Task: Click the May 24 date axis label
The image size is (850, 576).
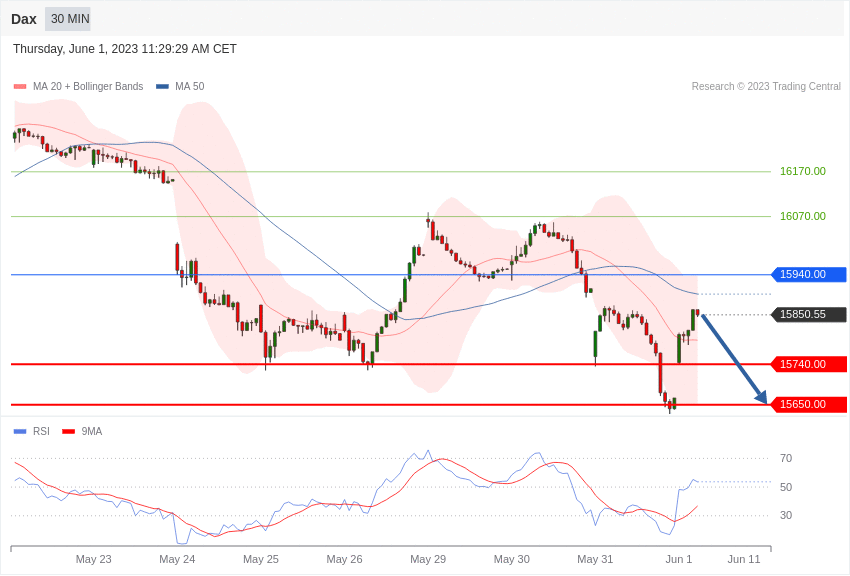Action: click(x=177, y=559)
